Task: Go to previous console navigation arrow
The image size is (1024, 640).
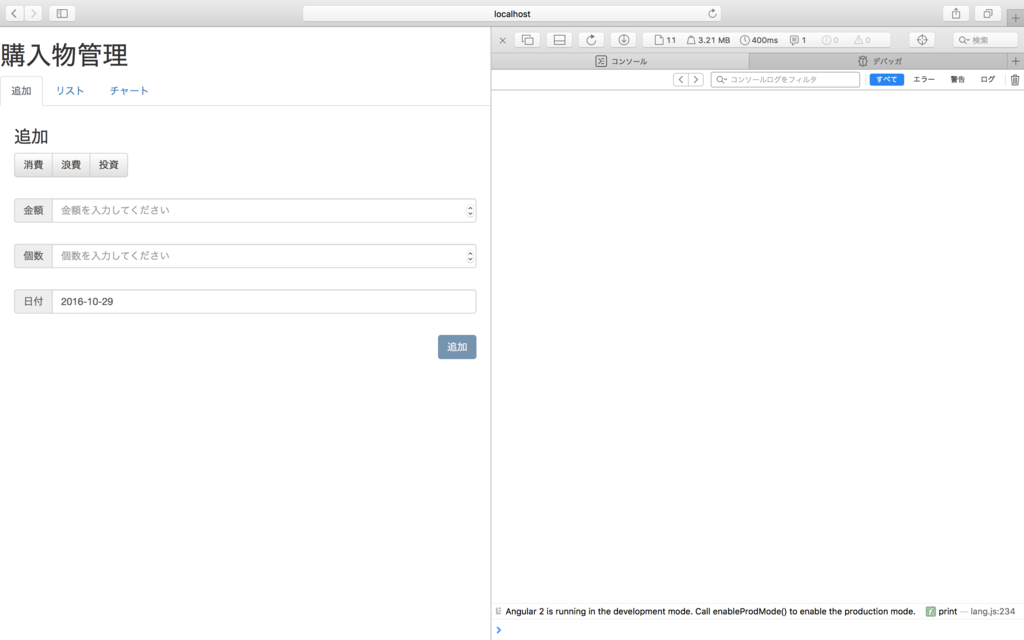Action: [x=680, y=79]
